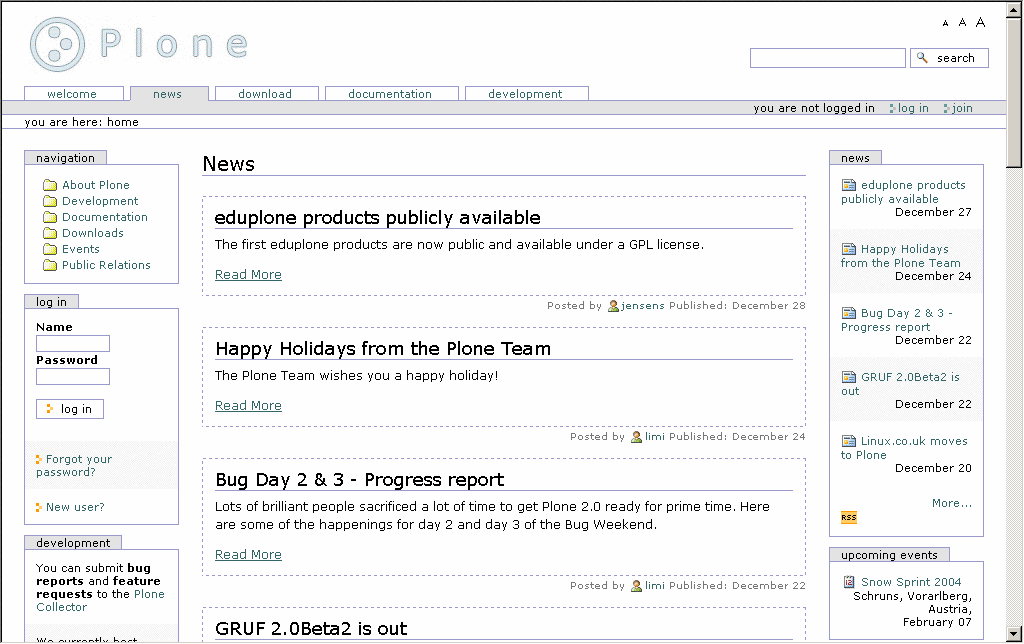Viewport: 1024px width, 644px height.
Task: Click the join link in the top bar
Action: tap(962, 108)
